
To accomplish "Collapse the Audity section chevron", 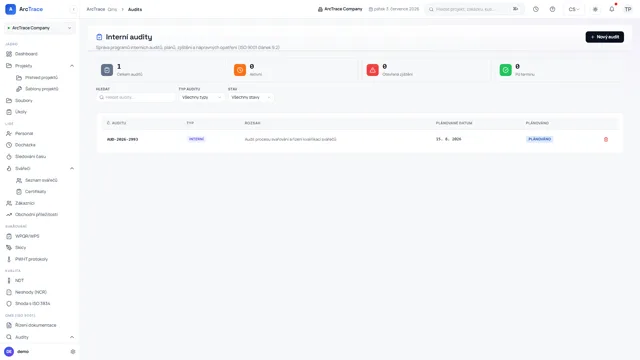I will click(x=72, y=337).
